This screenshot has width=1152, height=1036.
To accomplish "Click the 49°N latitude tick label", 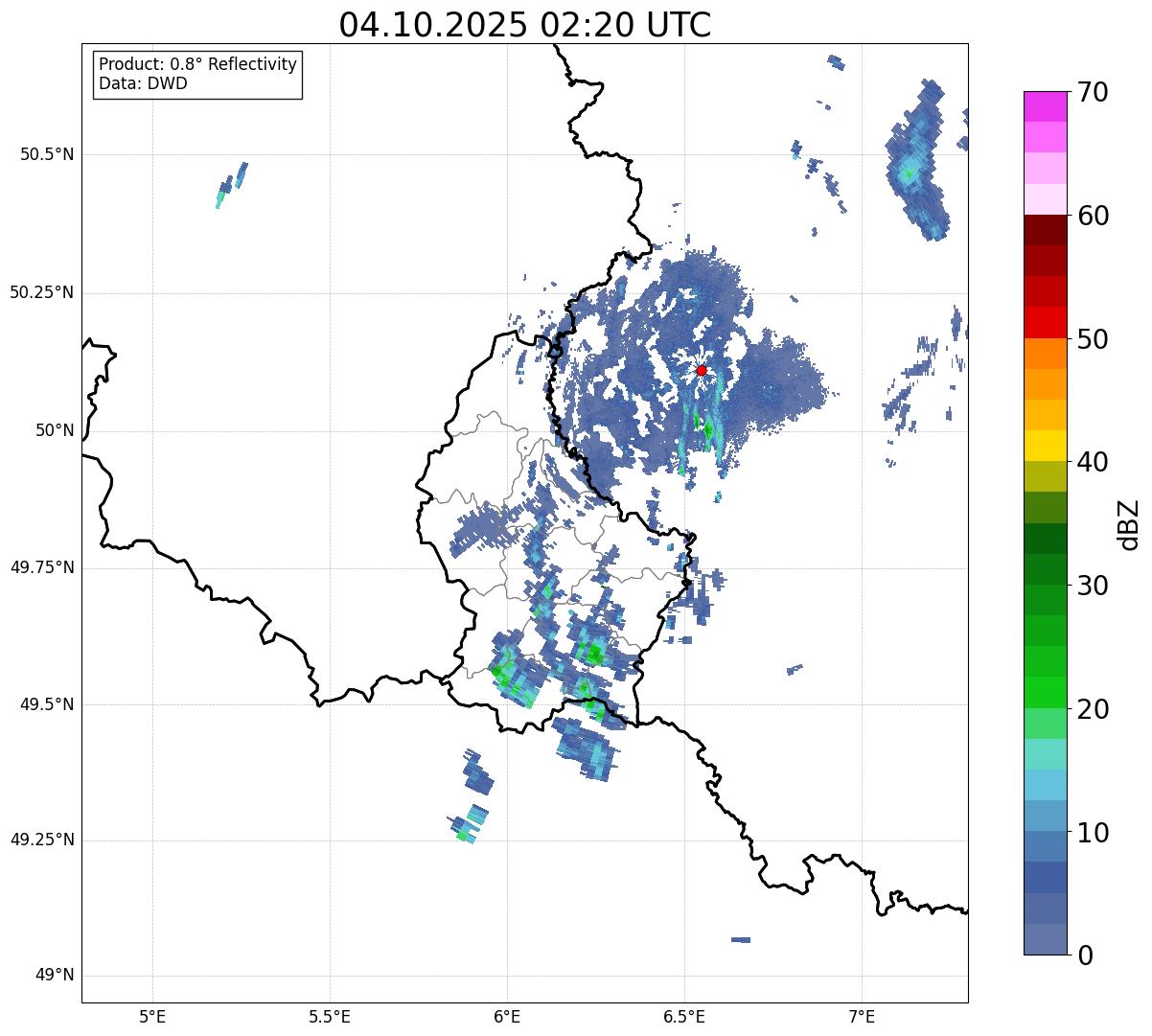I will tap(54, 976).
